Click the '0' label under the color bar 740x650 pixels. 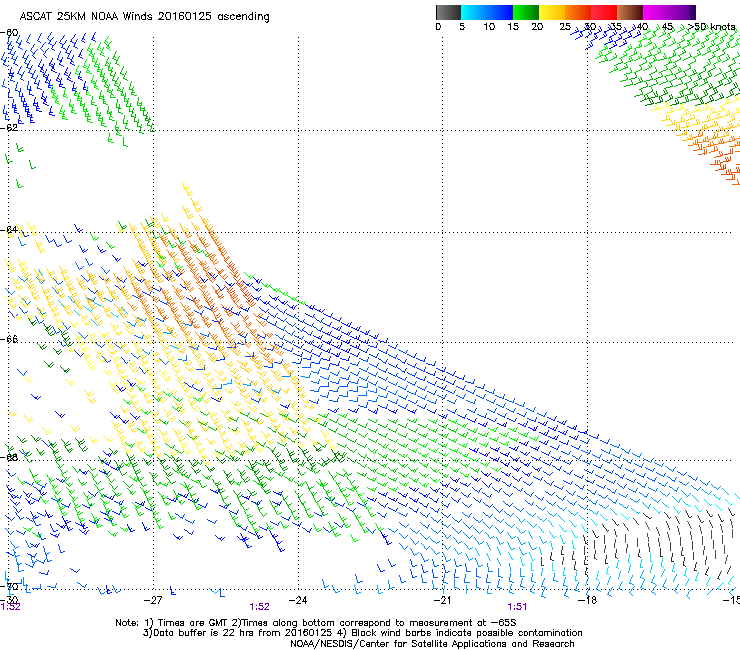438,27
